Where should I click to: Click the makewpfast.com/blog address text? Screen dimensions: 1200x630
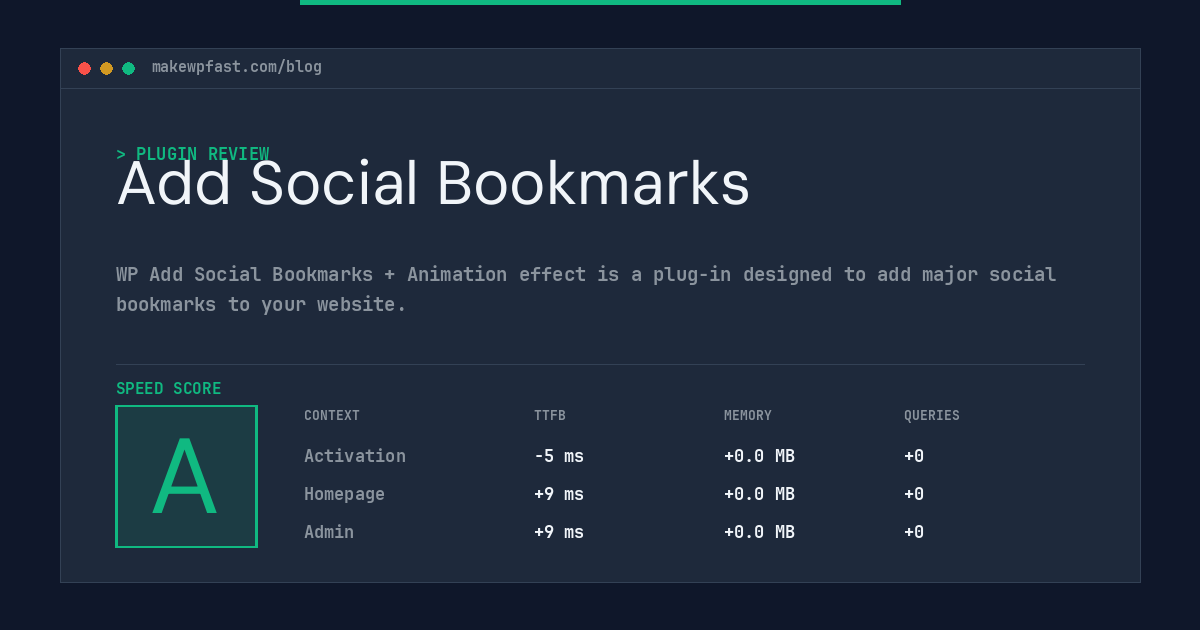237,67
